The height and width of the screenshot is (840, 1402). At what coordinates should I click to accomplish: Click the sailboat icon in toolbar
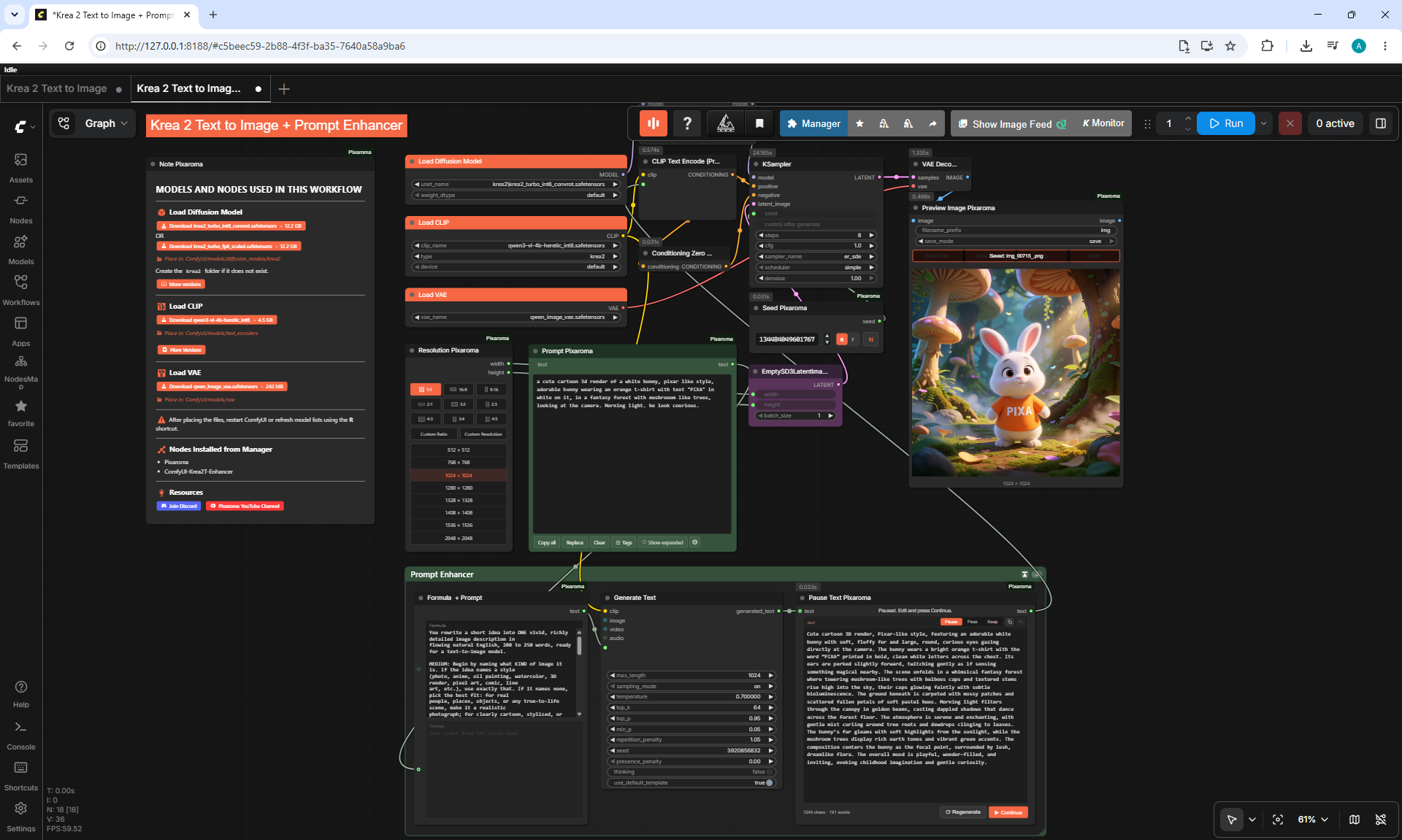[x=726, y=123]
